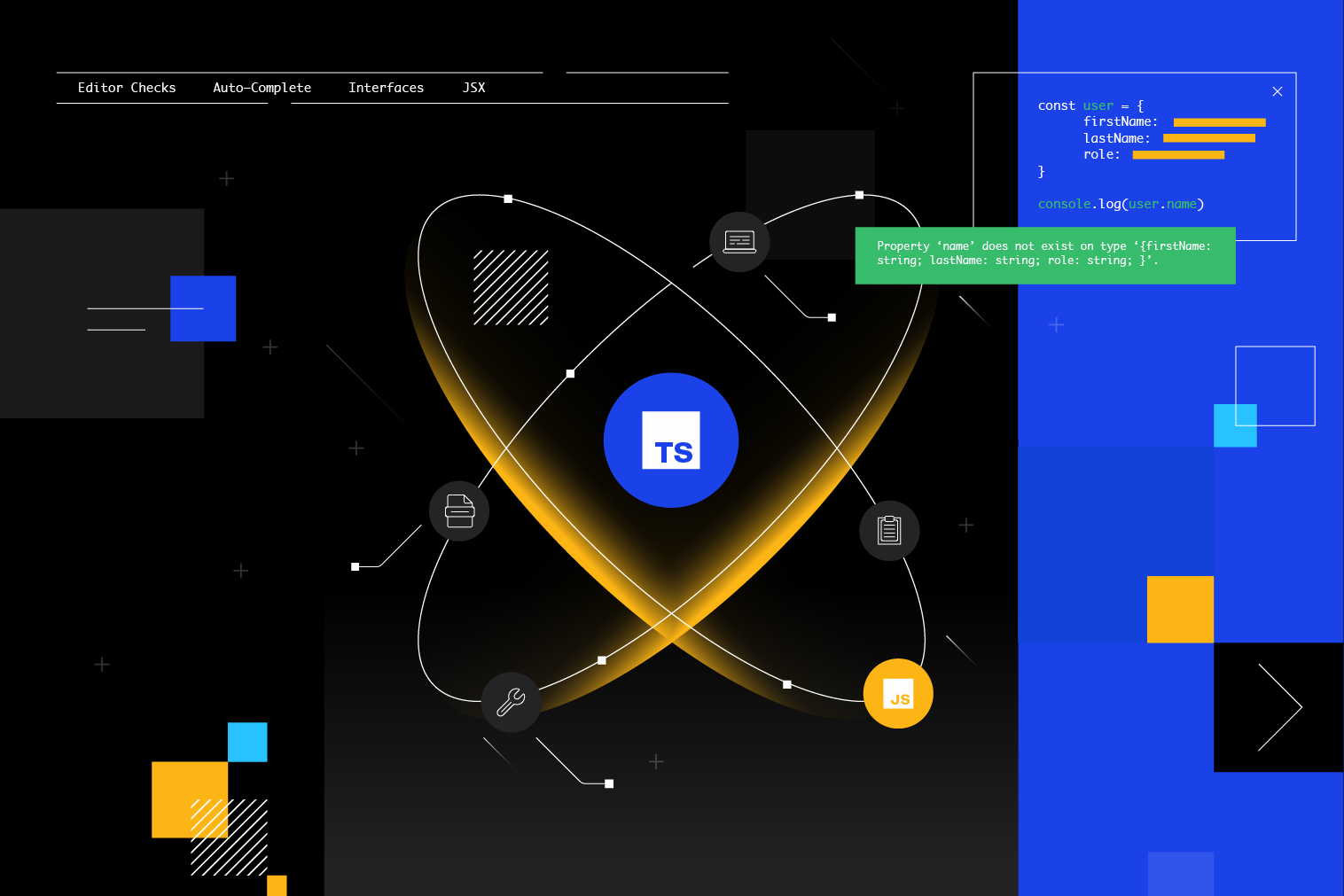This screenshot has width=1344, height=896.
Task: Click the green property error message
Action: tap(1045, 255)
